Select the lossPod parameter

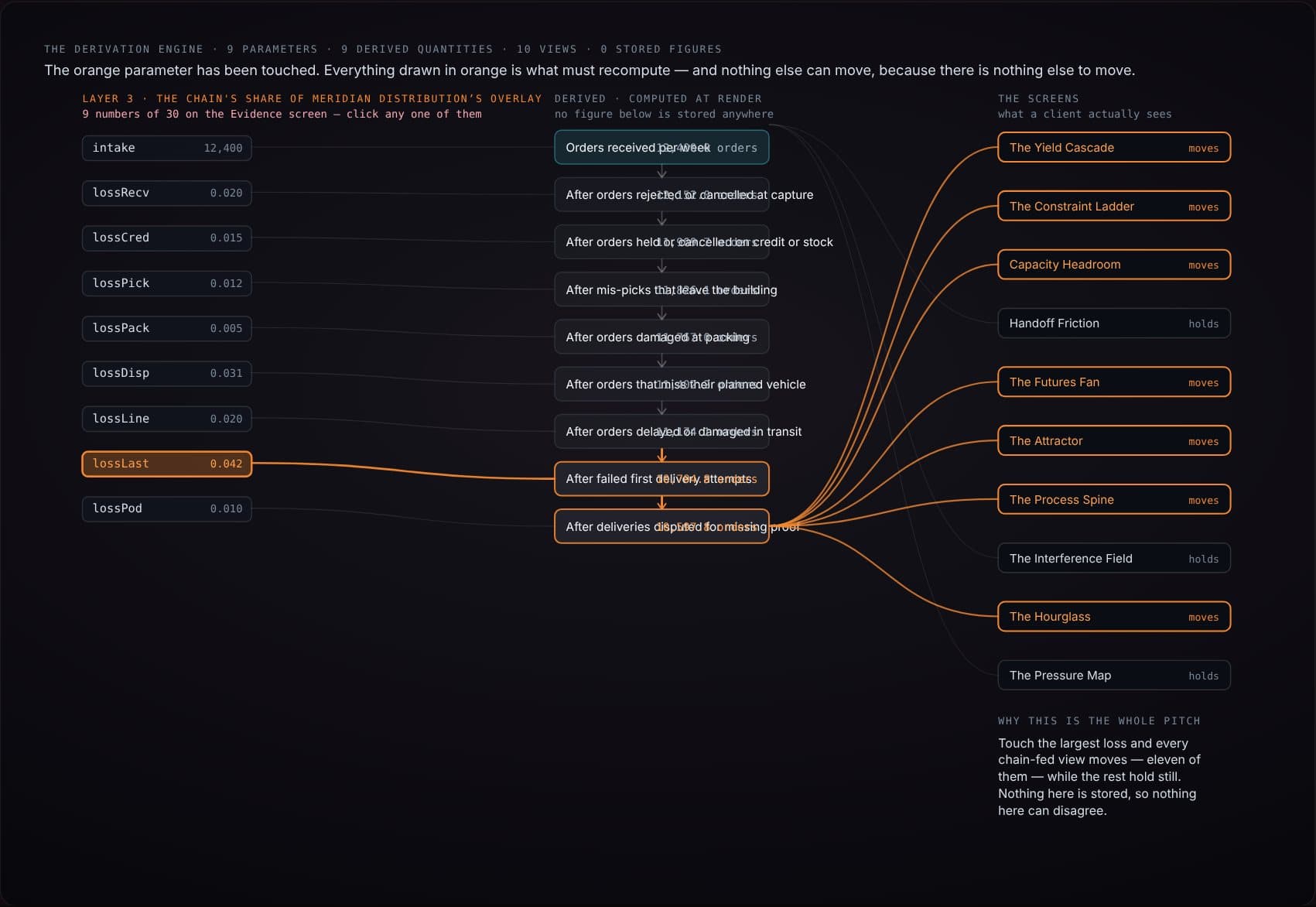167,508
